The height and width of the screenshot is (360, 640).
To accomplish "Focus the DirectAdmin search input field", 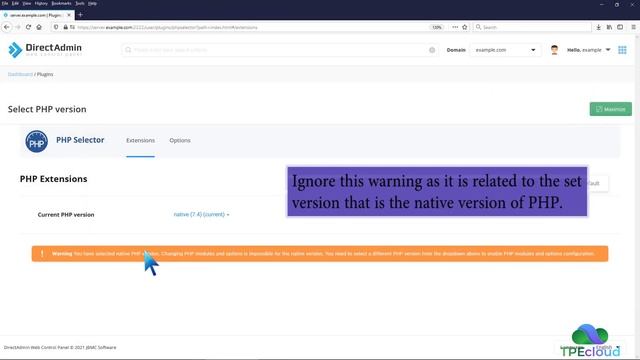I will (280, 50).
